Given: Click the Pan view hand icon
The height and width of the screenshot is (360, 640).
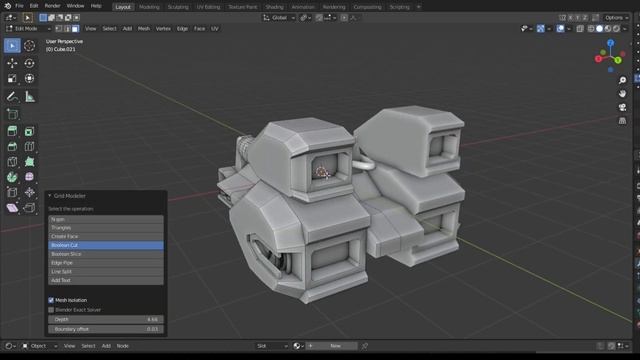Looking at the screenshot, I should 622,93.
